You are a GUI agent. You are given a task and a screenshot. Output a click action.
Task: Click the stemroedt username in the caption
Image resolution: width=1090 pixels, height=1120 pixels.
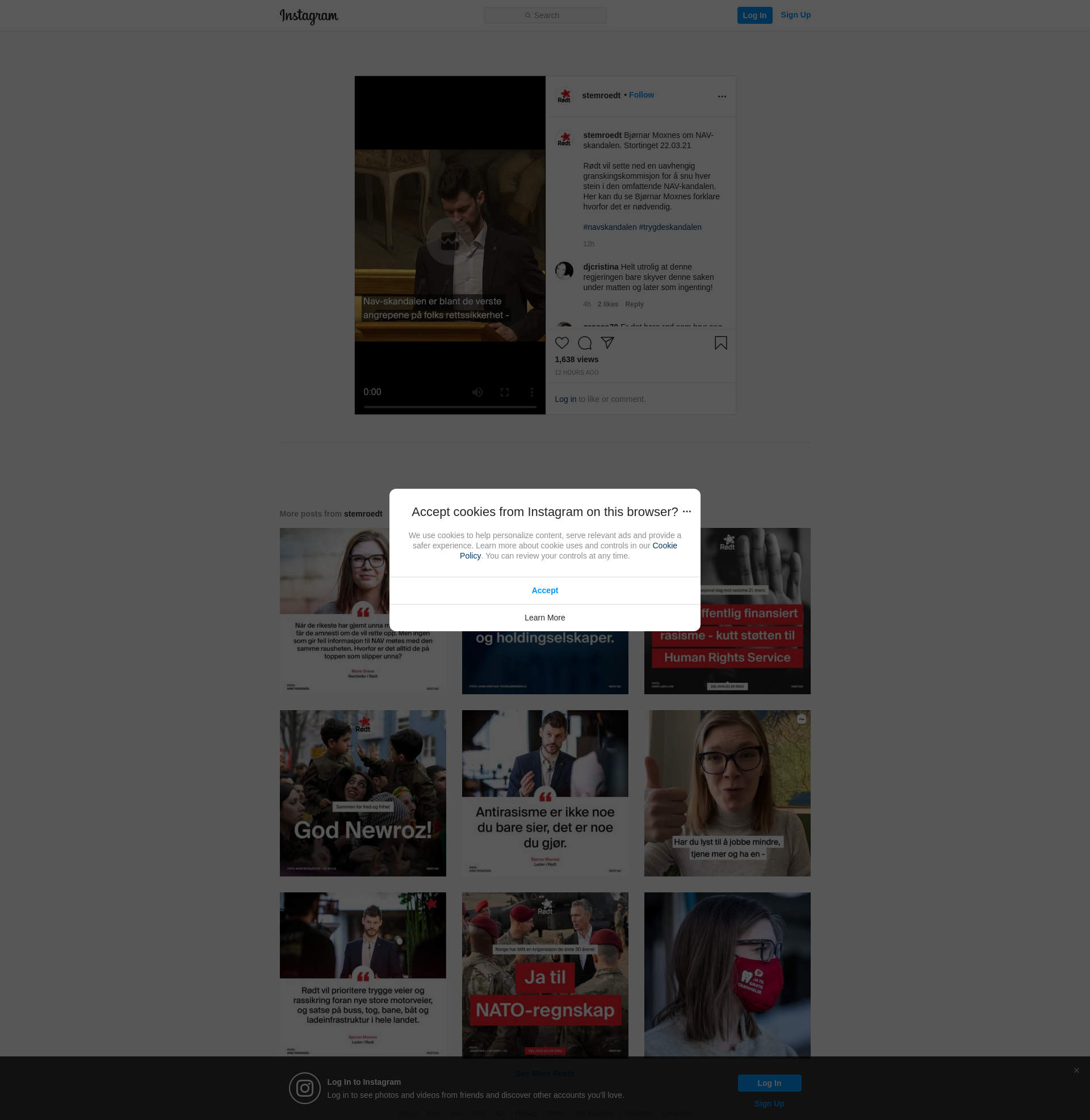tap(602, 136)
